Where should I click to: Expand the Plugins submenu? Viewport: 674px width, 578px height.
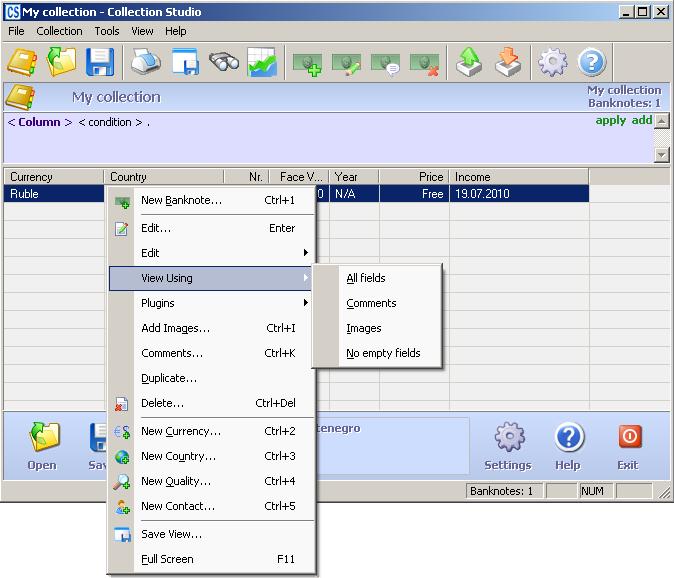(211, 303)
